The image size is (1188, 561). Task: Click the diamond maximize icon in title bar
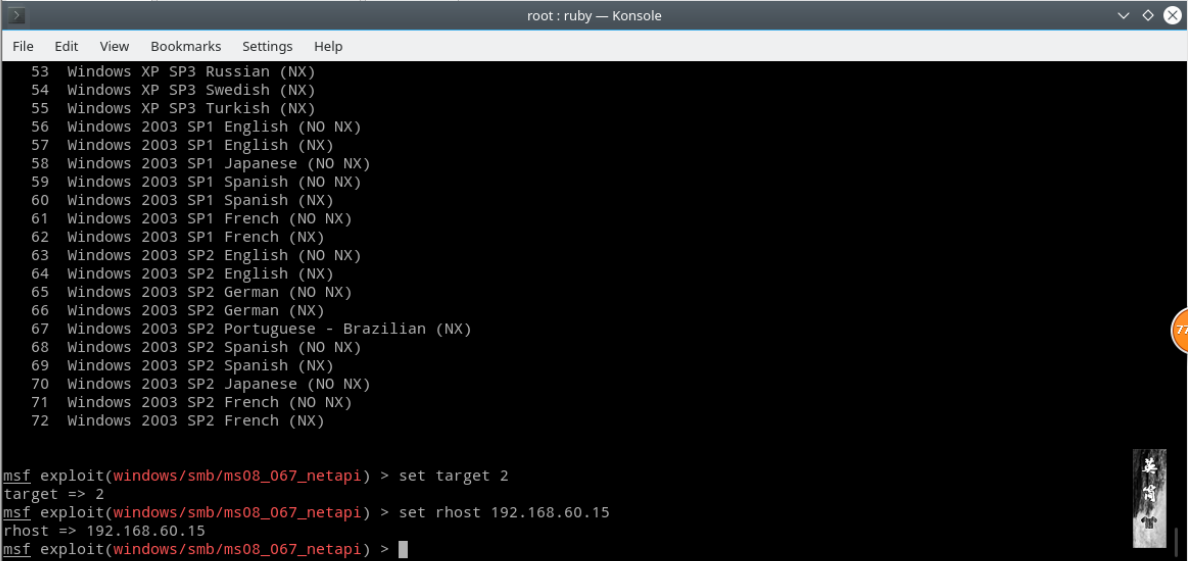click(1147, 15)
